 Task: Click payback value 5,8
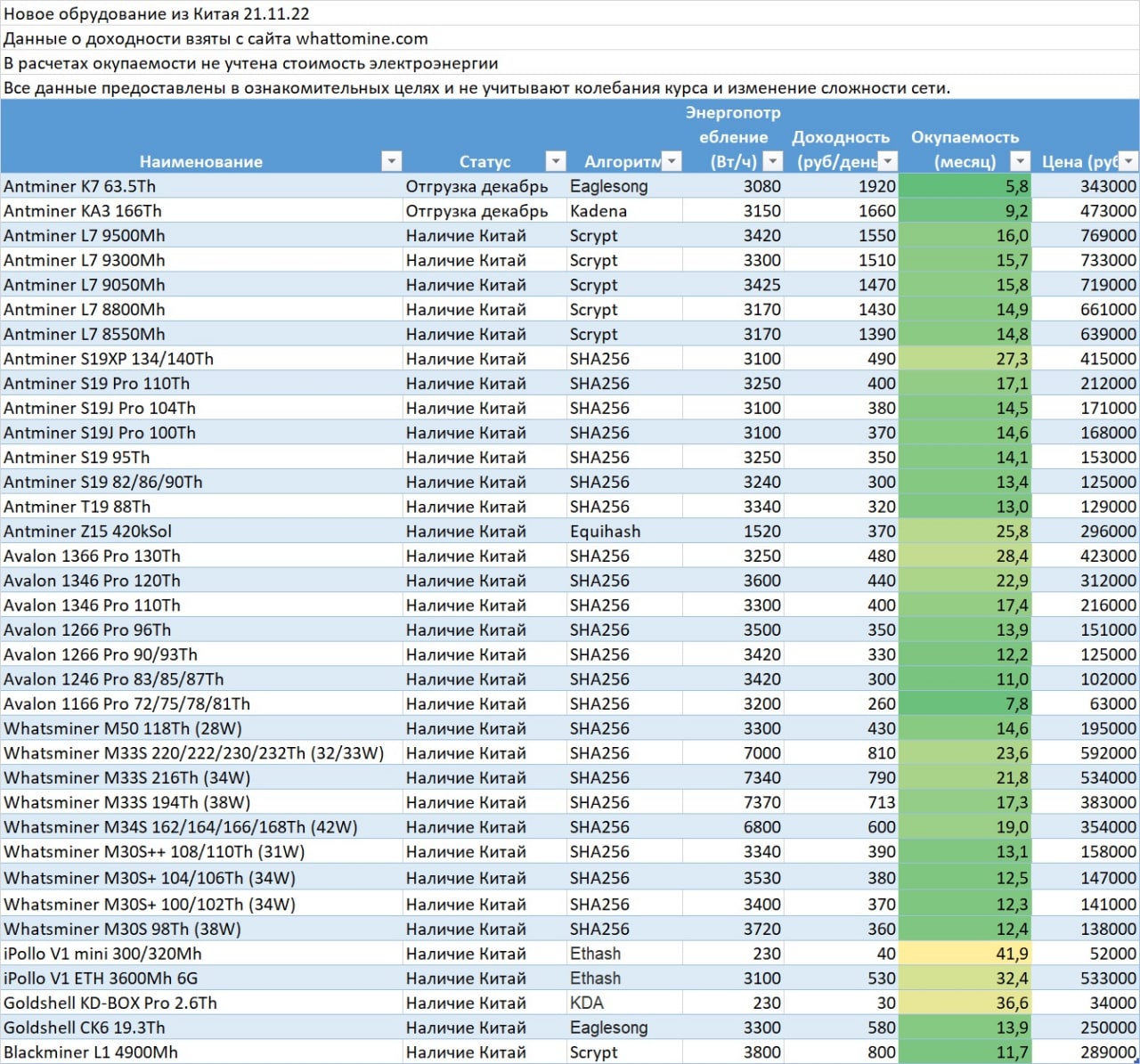965,186
